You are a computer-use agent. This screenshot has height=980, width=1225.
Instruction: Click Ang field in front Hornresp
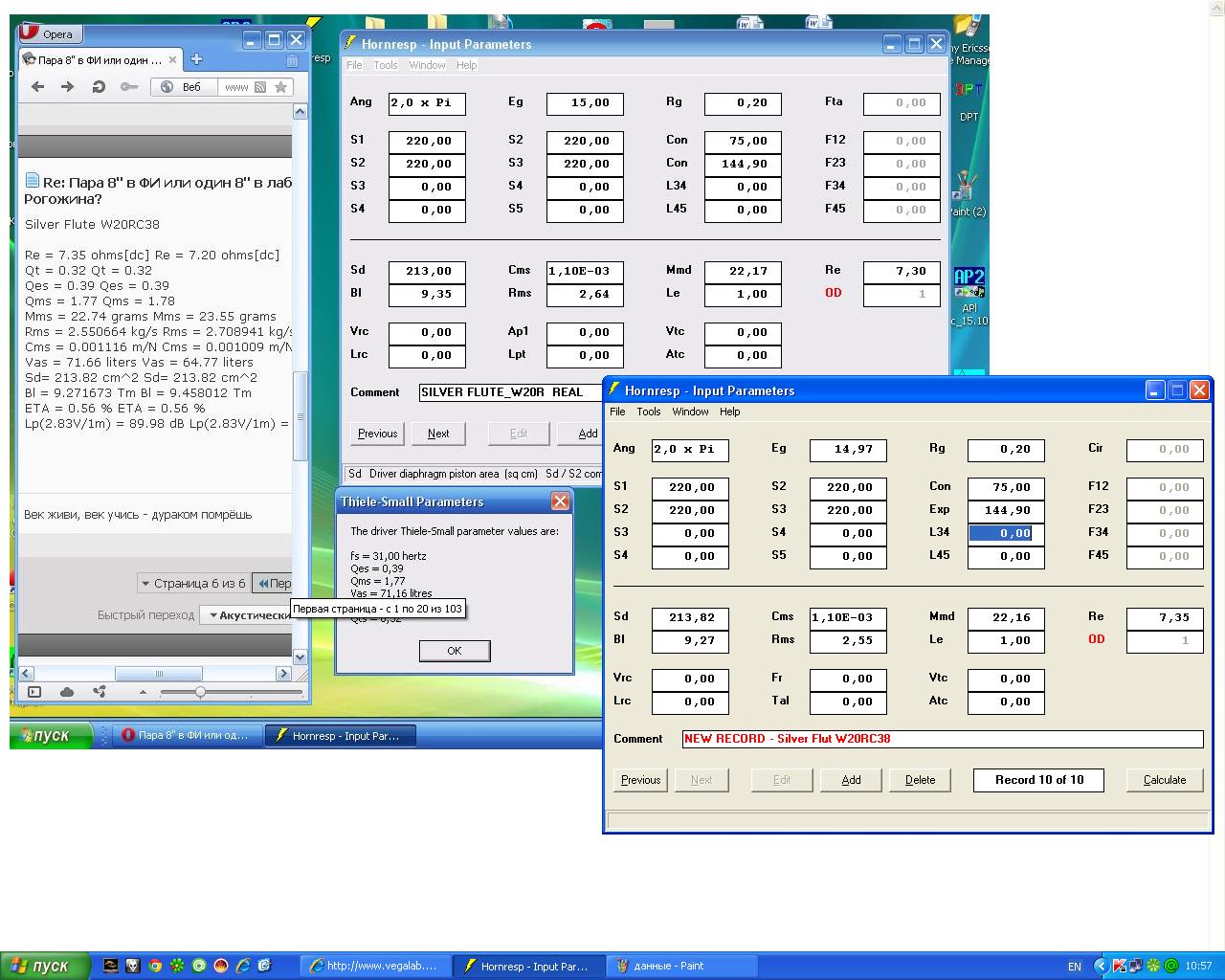click(690, 450)
